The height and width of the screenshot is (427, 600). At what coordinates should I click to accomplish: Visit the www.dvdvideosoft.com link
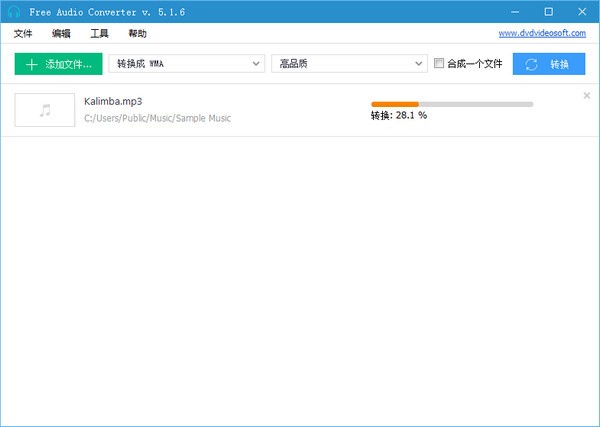(x=541, y=33)
